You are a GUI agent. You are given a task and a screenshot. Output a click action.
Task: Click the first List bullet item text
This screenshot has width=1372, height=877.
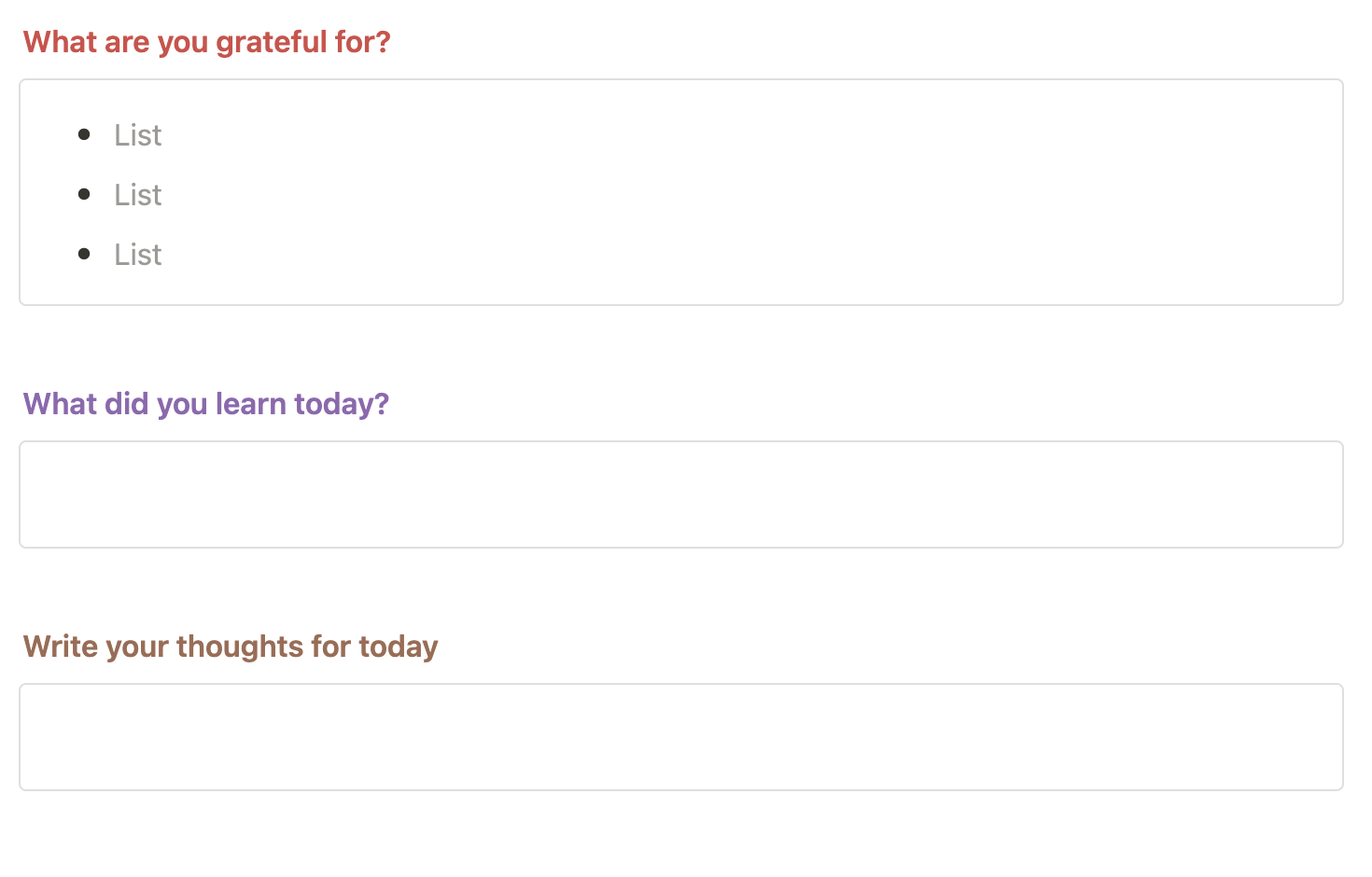click(x=138, y=135)
